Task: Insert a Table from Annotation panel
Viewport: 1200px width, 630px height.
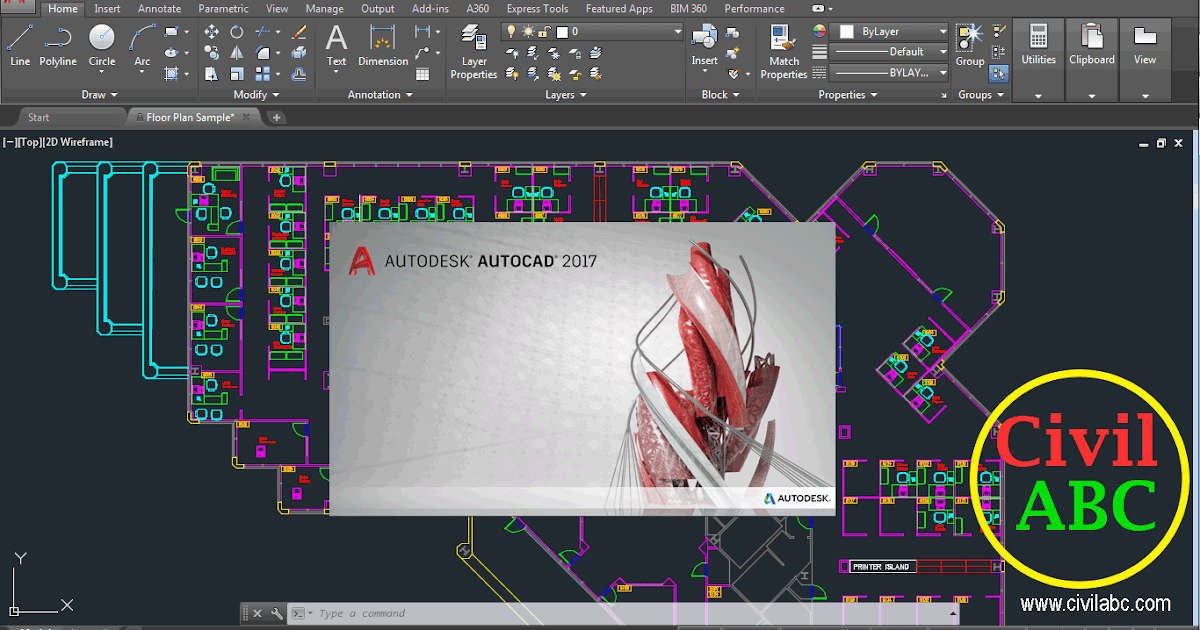Action: click(x=423, y=74)
